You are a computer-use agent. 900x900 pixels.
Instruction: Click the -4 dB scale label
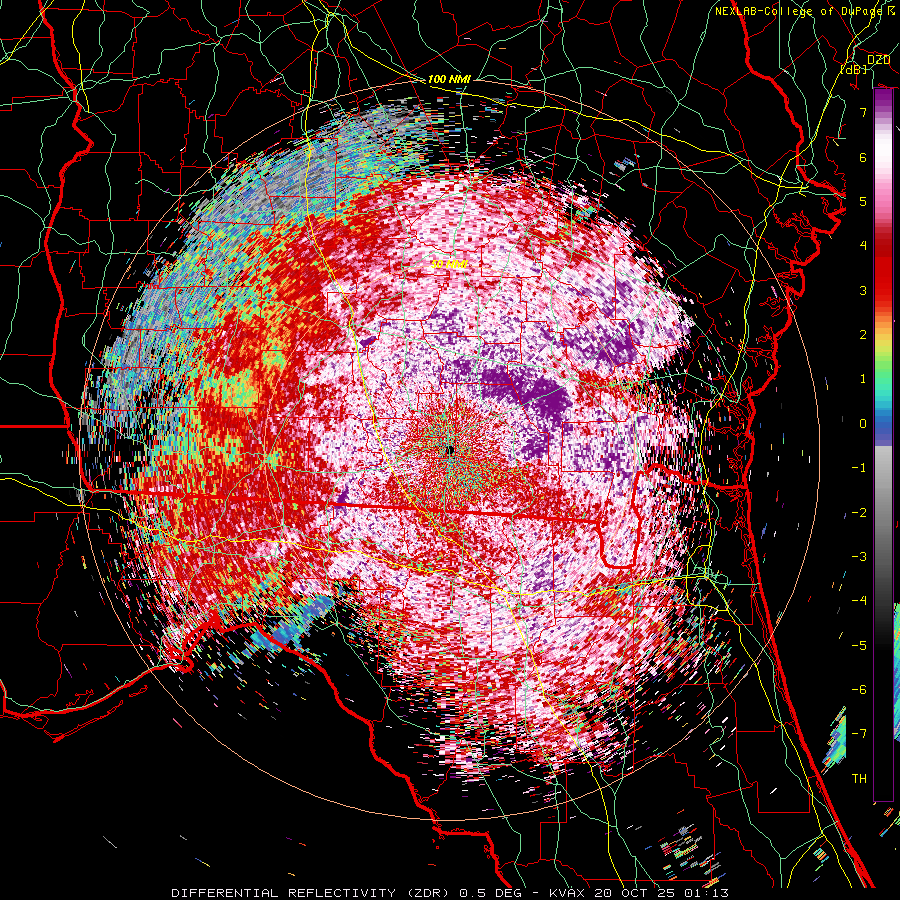[859, 600]
